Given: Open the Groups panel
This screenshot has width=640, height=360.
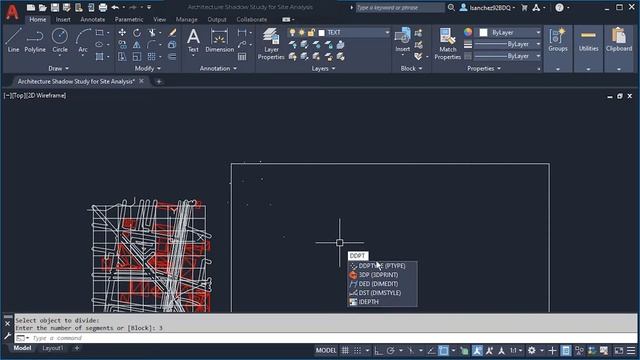Looking at the screenshot, I should [558, 48].
